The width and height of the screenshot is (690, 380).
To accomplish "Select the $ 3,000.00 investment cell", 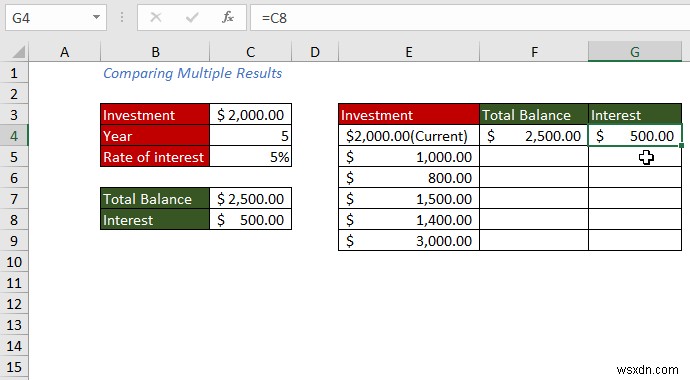I will 409,241.
